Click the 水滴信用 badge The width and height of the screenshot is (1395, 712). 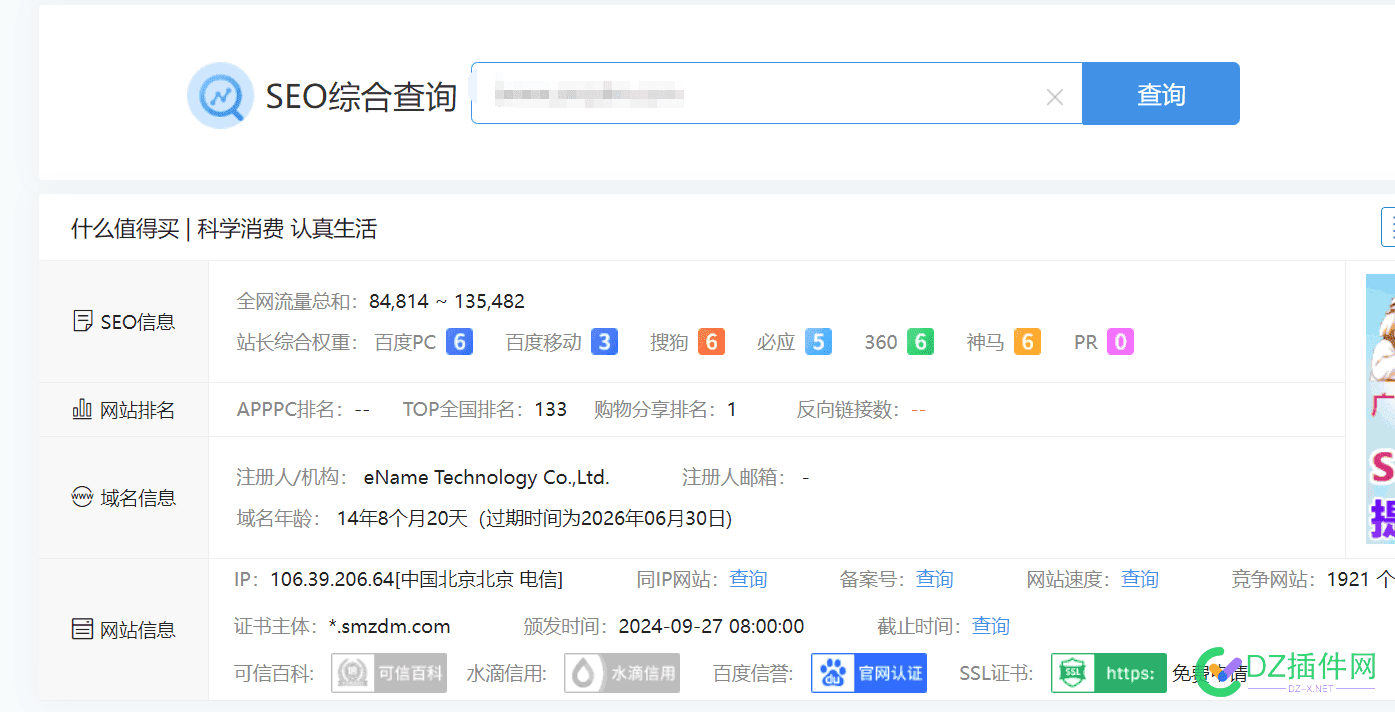coord(622,673)
